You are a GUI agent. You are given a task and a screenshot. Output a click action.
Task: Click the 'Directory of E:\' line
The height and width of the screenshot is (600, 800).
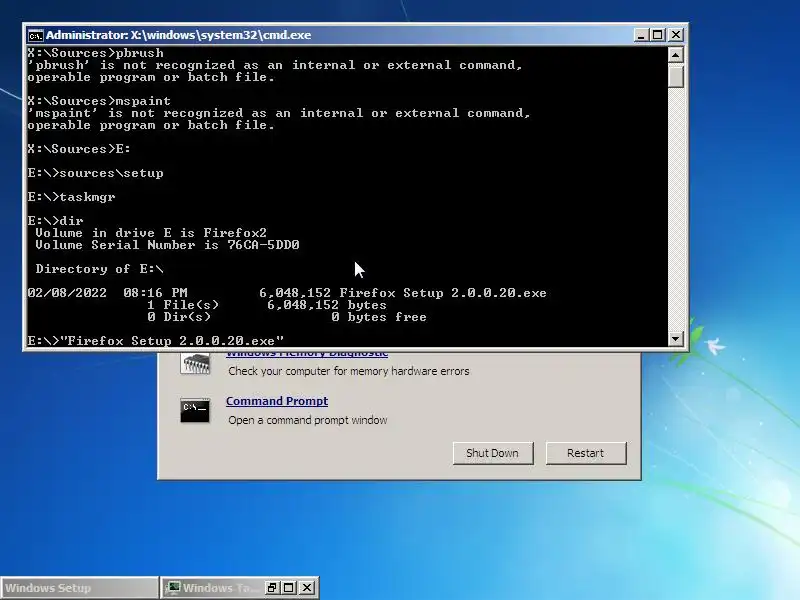coord(99,269)
